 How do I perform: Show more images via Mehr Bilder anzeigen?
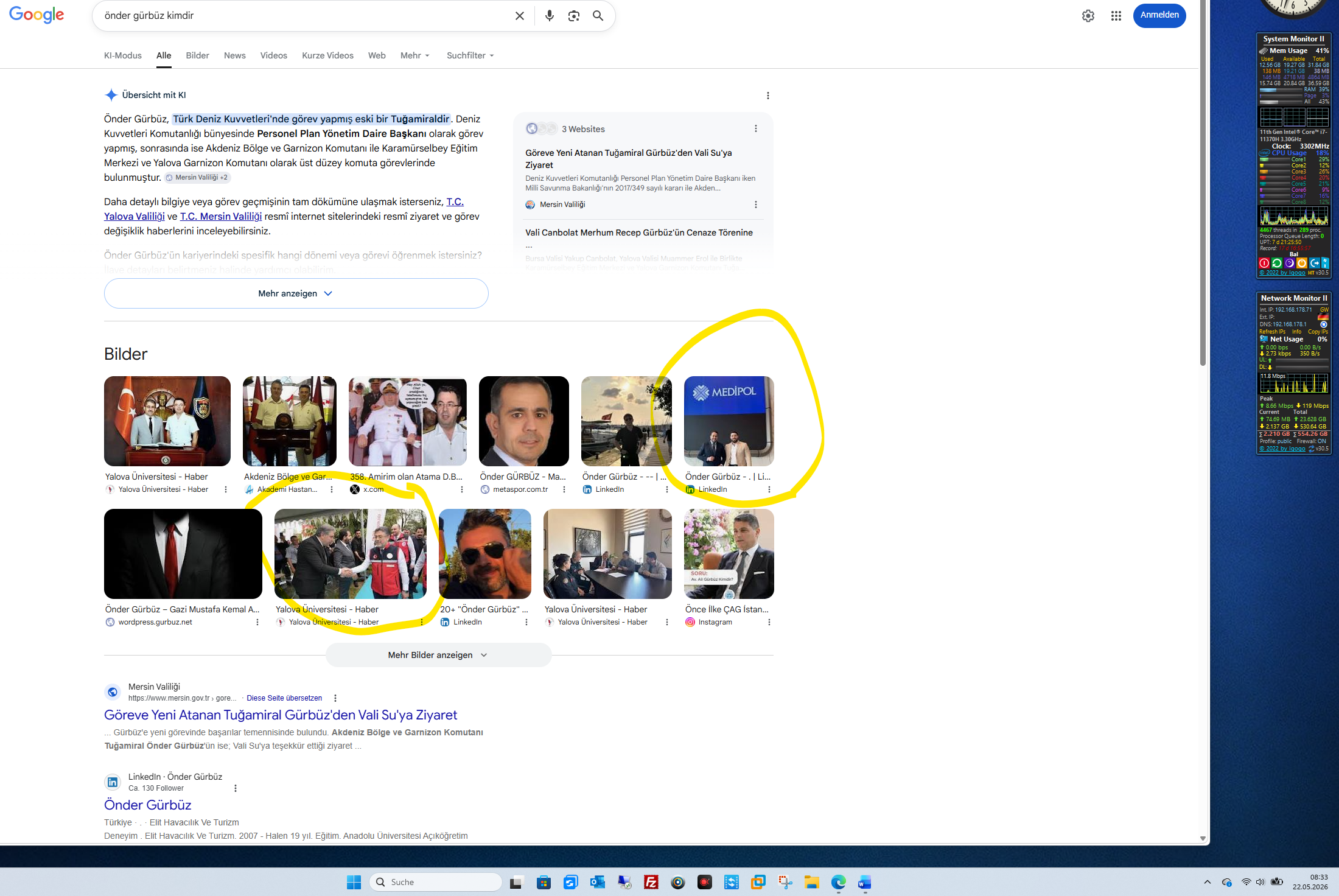438,655
